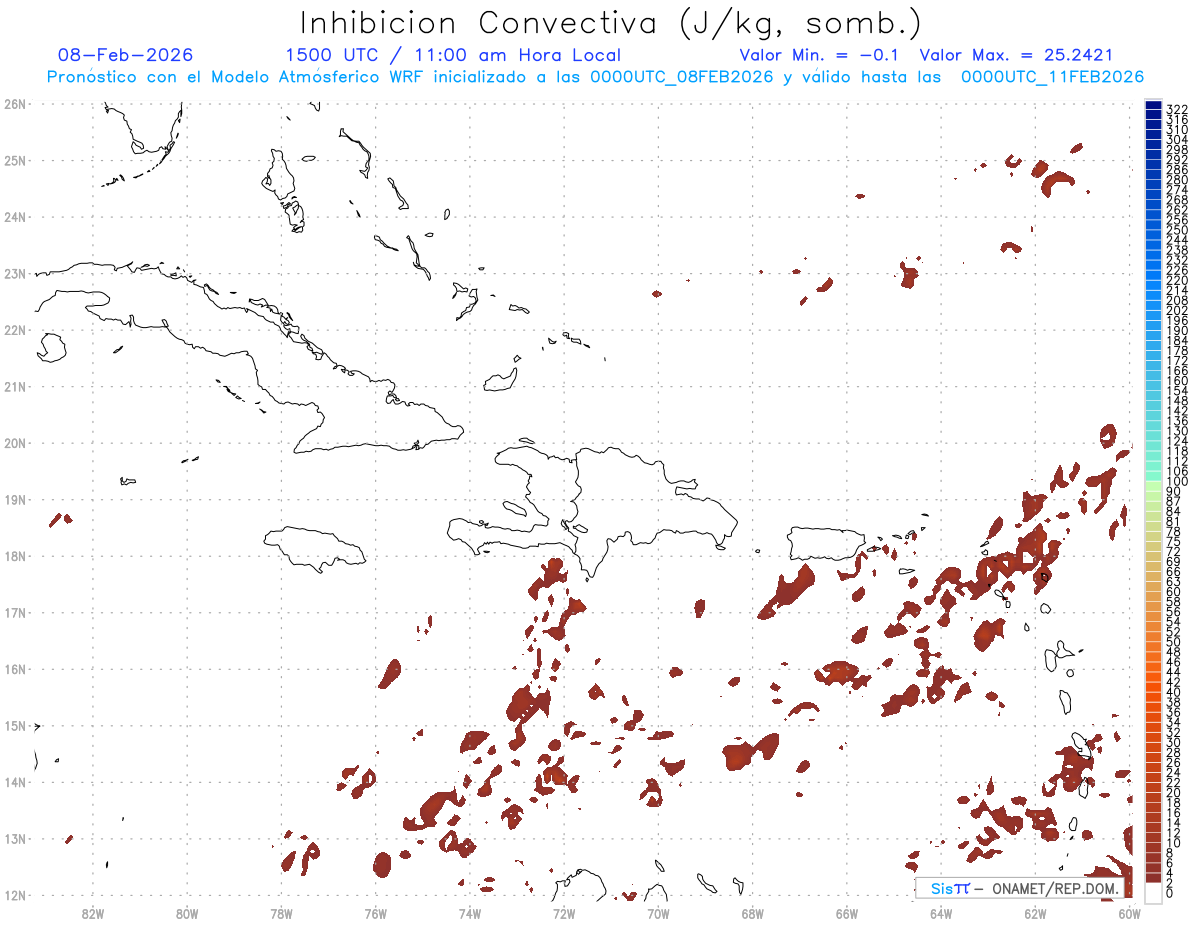Click the 20N latitude axis label
Viewport: 1200px width, 927px height.
coord(14,443)
